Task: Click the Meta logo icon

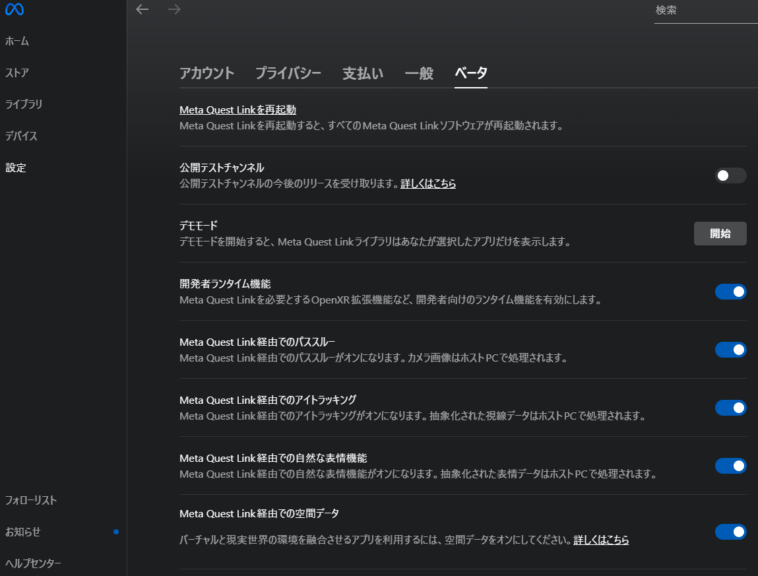Action: tap(14, 9)
